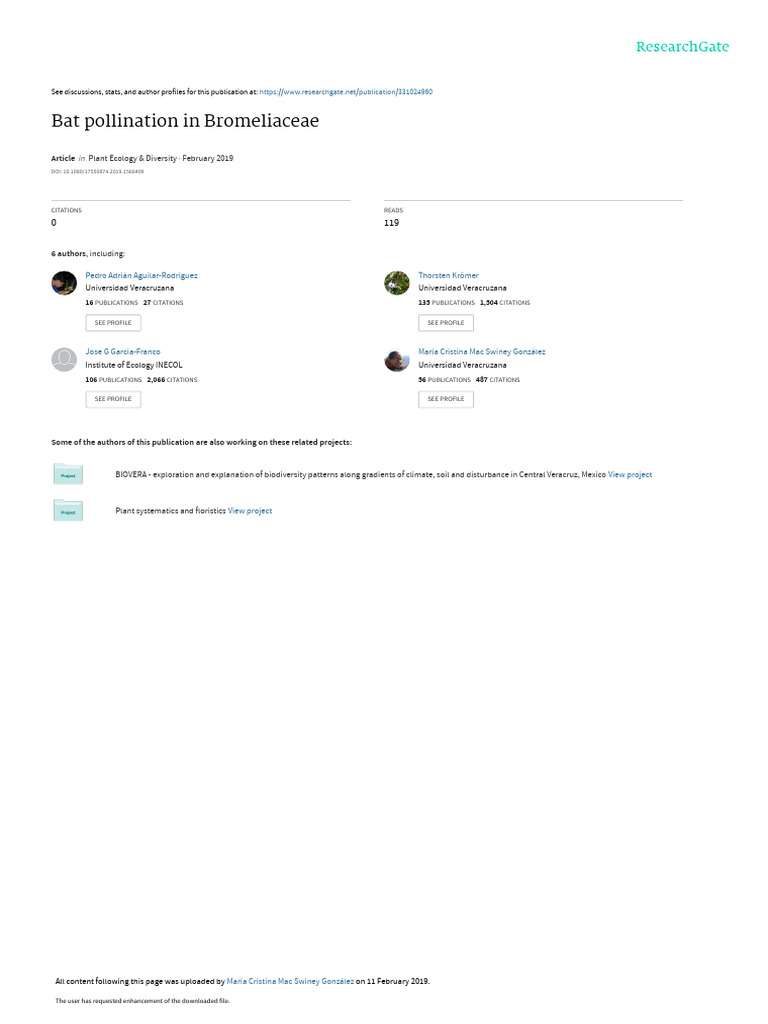Click See Profile under Jose G Garcia-Franco
The width and height of the screenshot is (768, 1024).
[x=113, y=399]
